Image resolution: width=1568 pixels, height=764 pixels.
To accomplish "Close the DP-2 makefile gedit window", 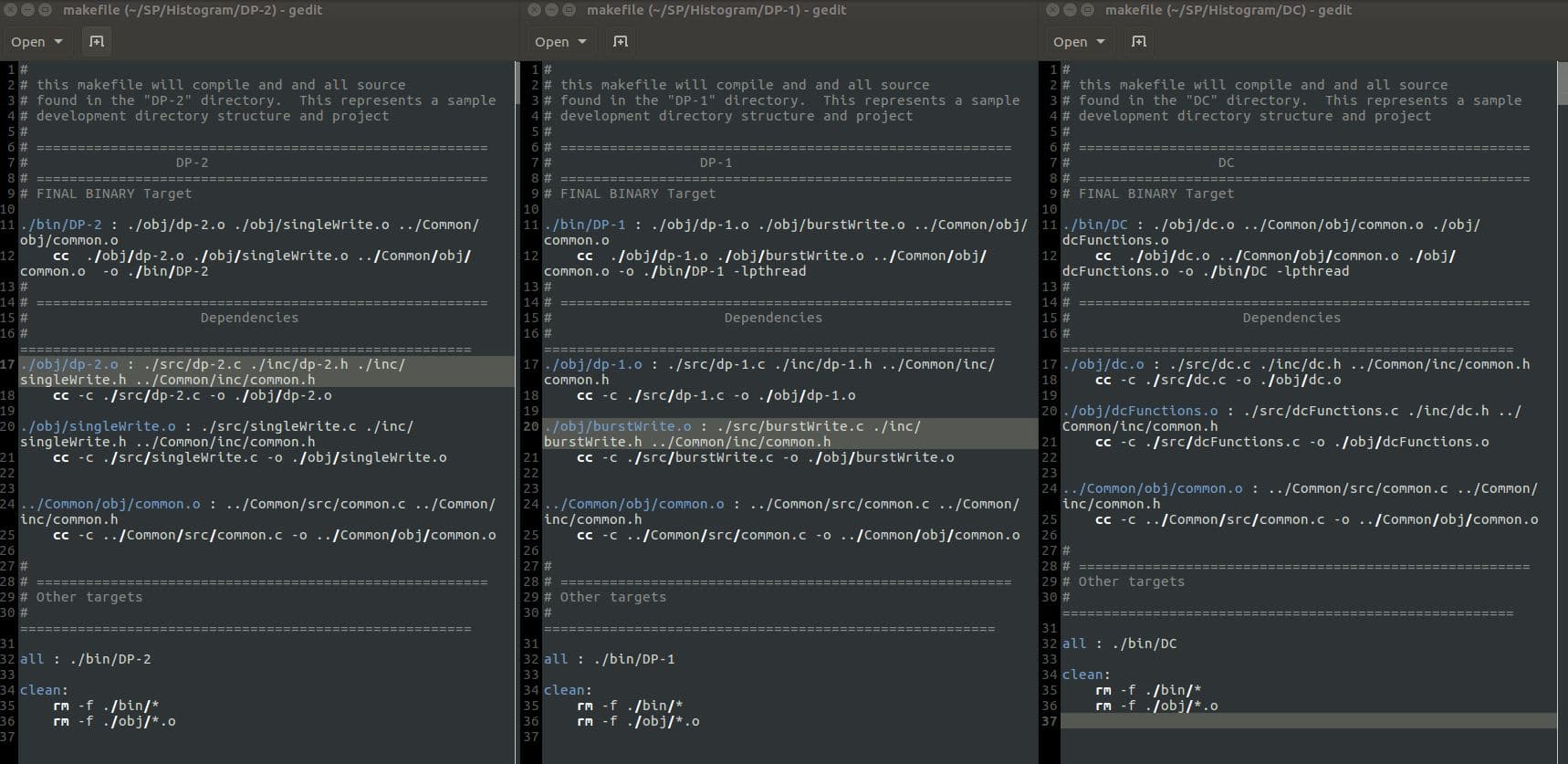I will pyautogui.click(x=12, y=10).
